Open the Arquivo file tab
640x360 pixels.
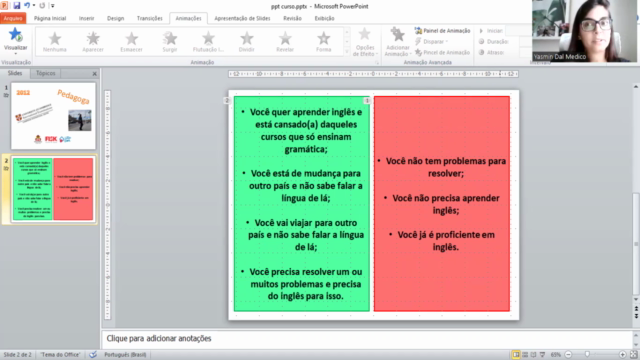(13, 18)
